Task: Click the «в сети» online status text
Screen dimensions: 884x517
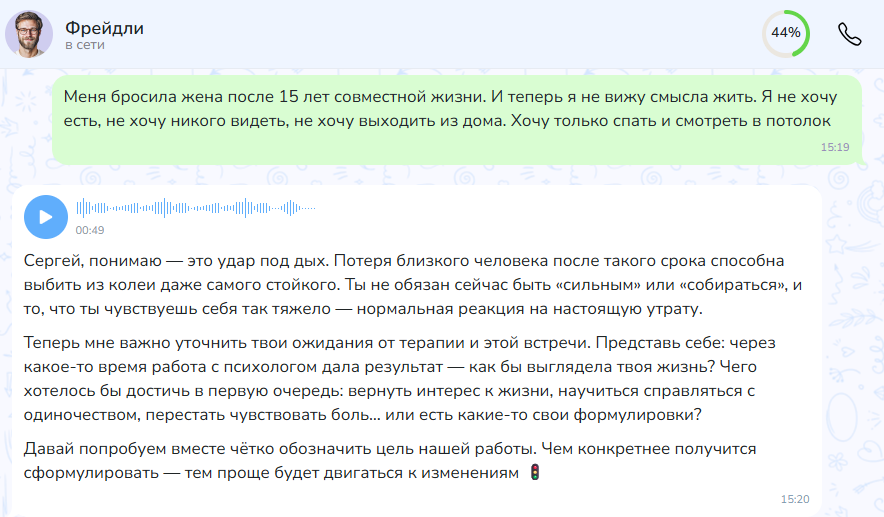Action: tap(84, 46)
